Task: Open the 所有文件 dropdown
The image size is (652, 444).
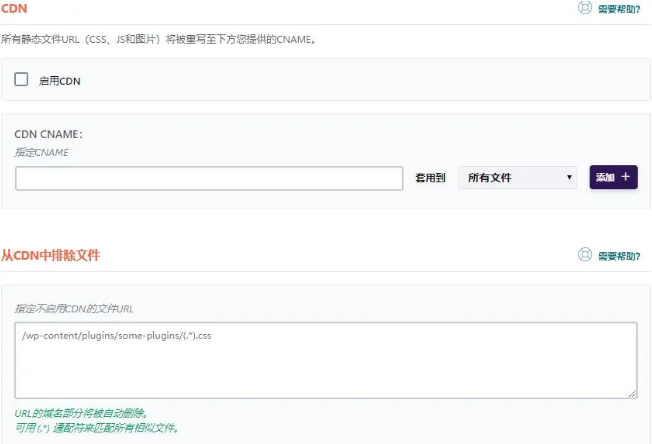Action: click(x=517, y=178)
